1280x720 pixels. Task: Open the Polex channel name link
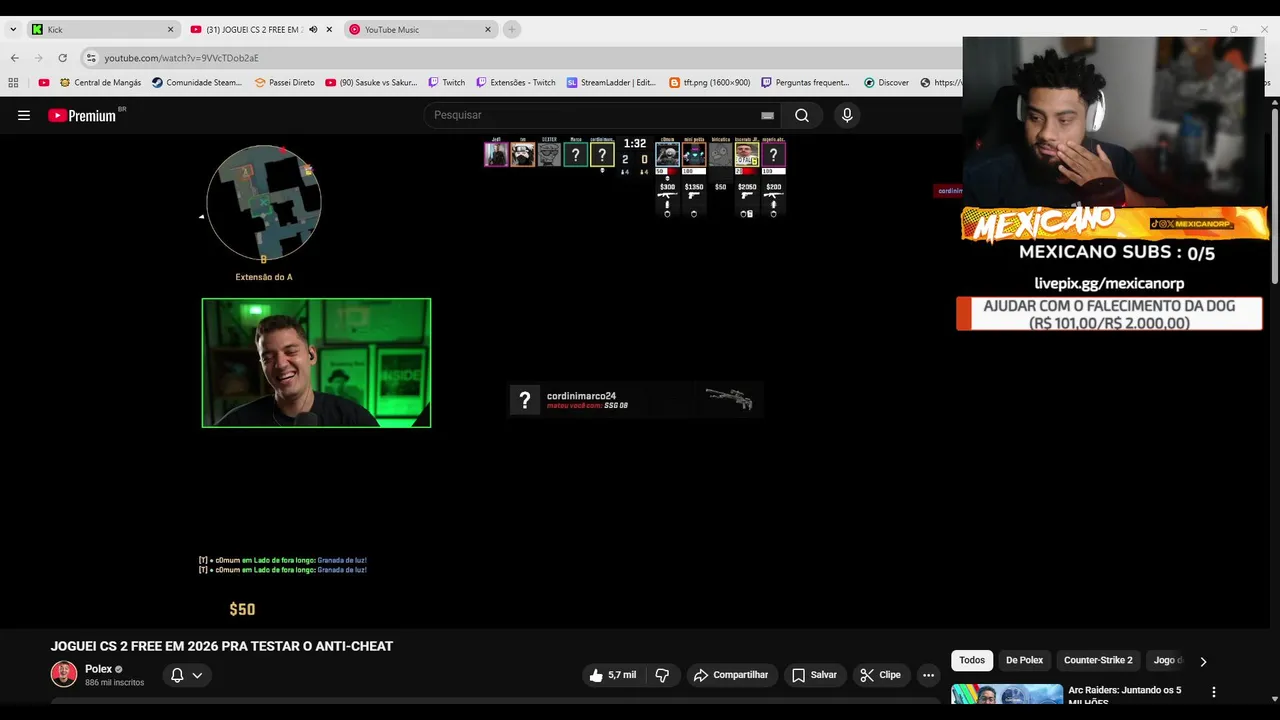(x=98, y=669)
